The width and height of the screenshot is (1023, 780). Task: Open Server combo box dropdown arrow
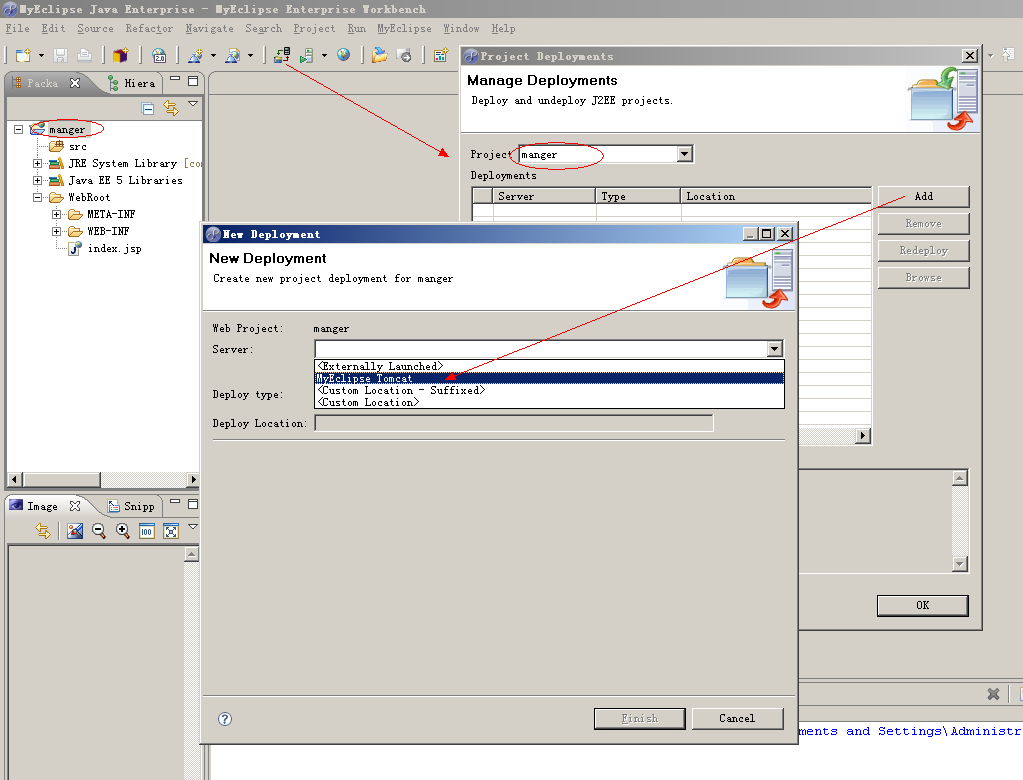(774, 349)
